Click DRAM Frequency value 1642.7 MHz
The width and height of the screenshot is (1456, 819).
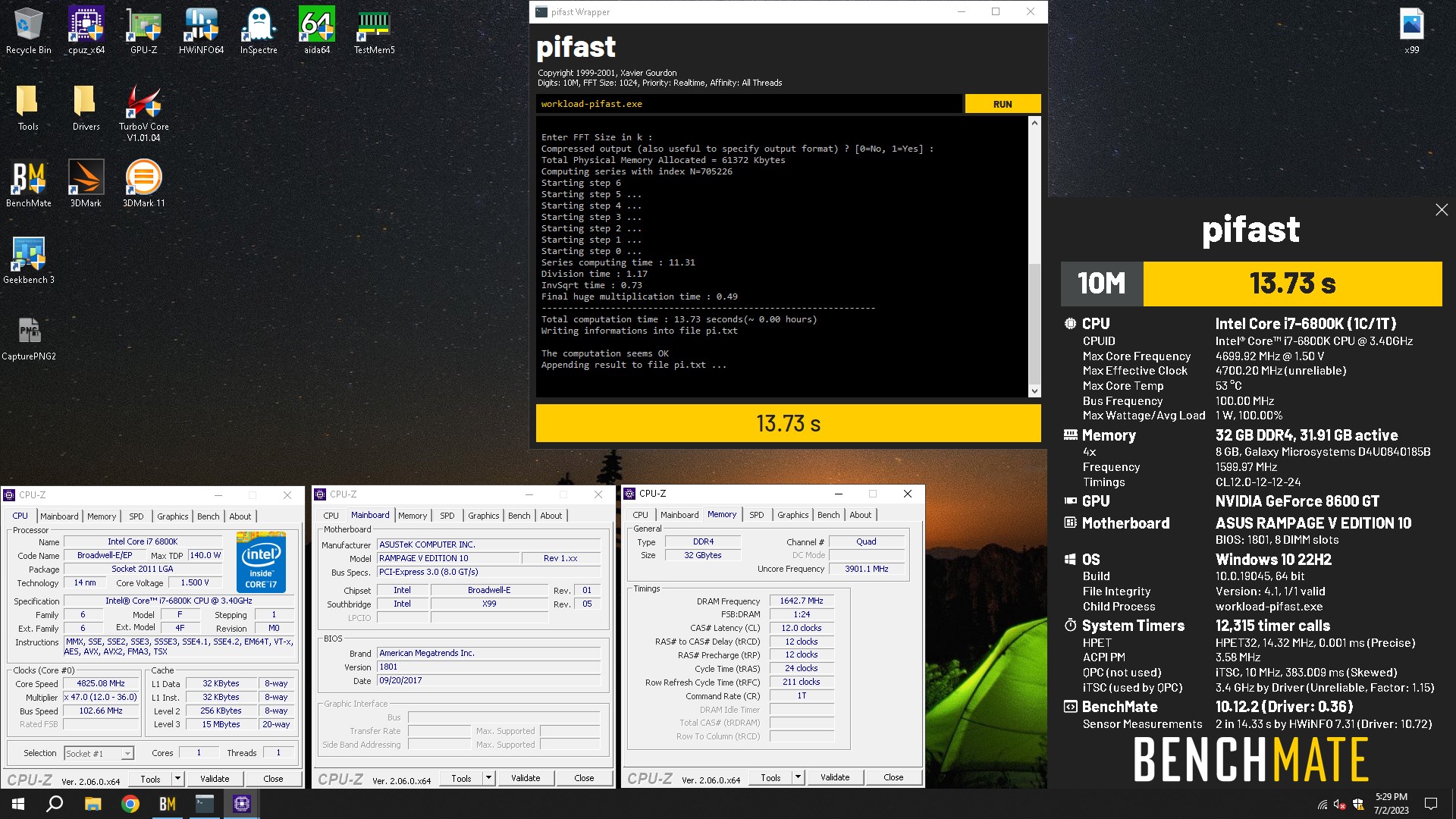(x=802, y=601)
